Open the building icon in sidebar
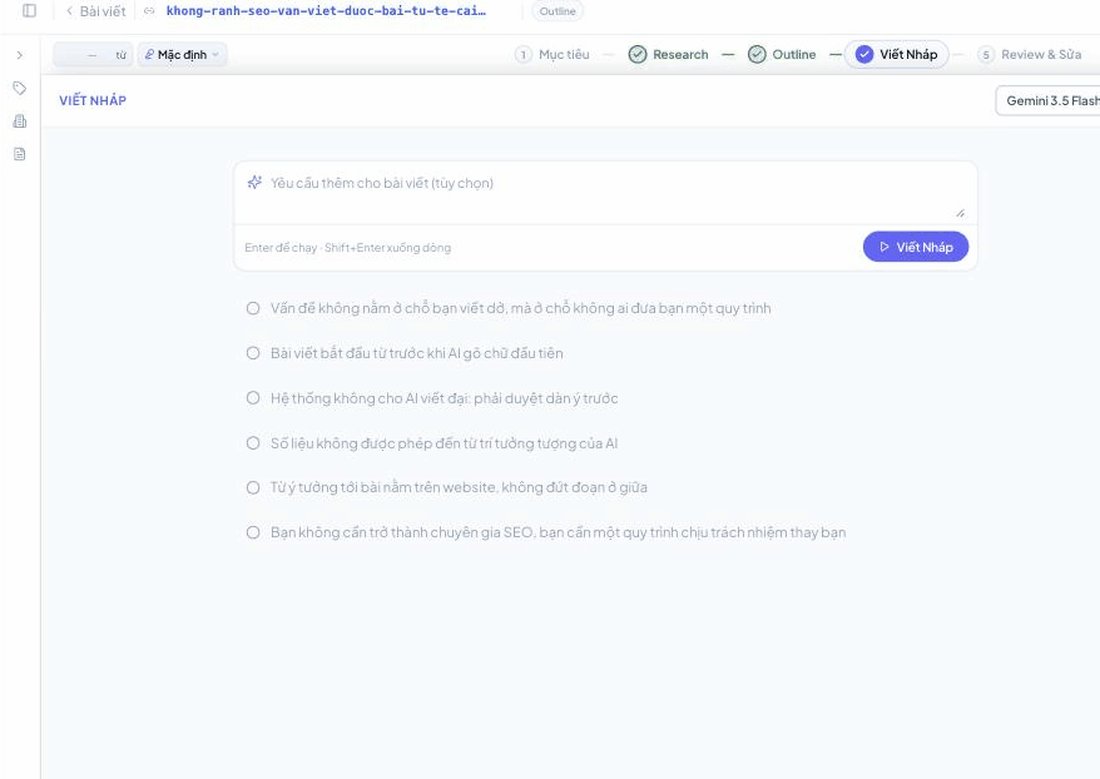 click(20, 121)
